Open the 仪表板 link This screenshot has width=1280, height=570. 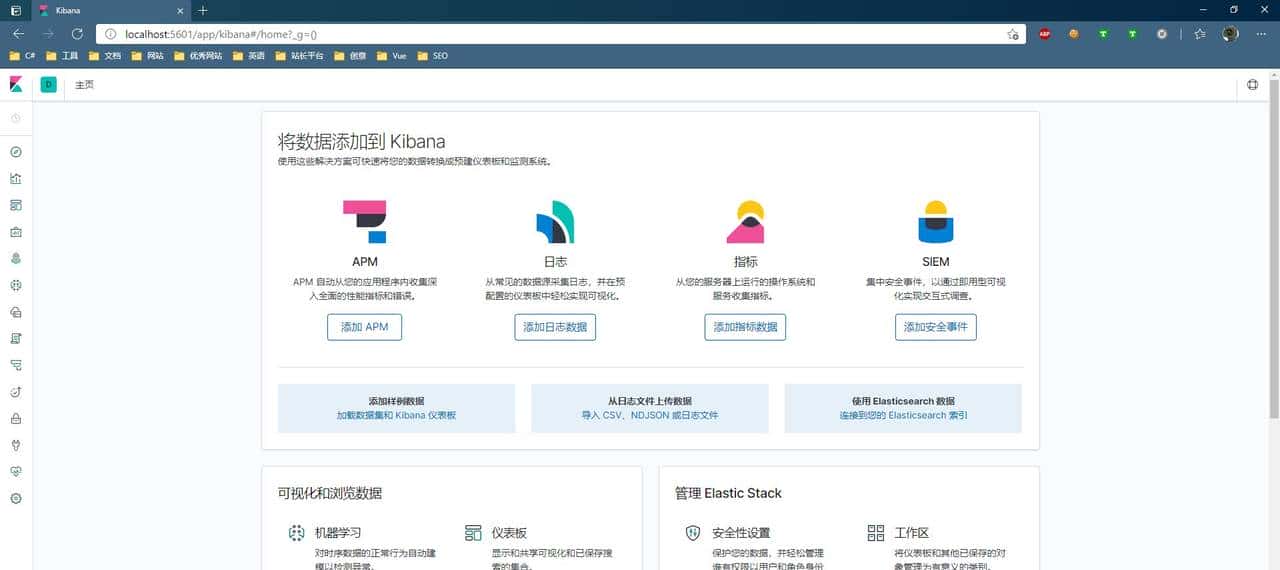pos(509,533)
